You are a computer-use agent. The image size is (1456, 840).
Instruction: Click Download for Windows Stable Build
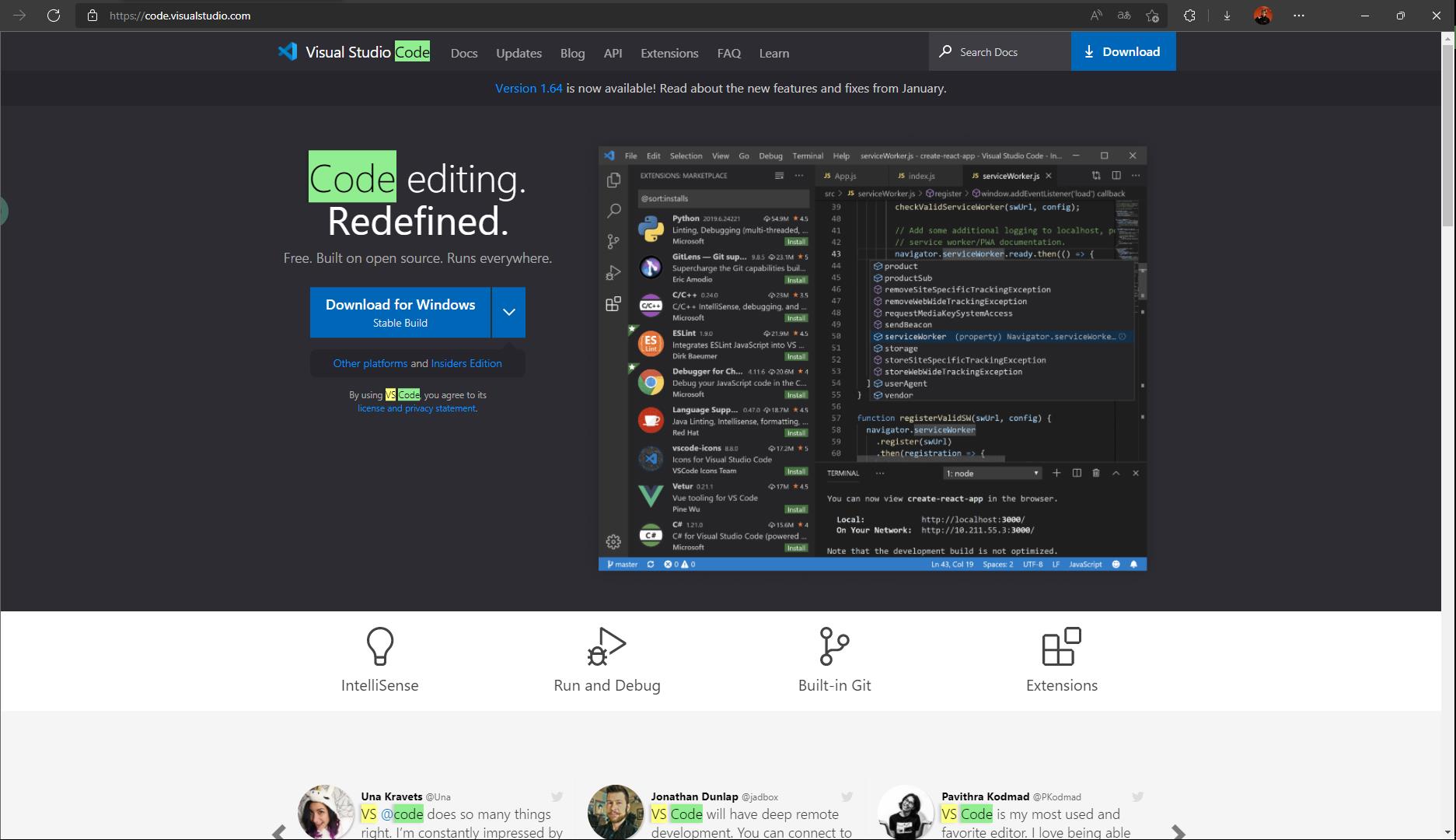(400, 312)
